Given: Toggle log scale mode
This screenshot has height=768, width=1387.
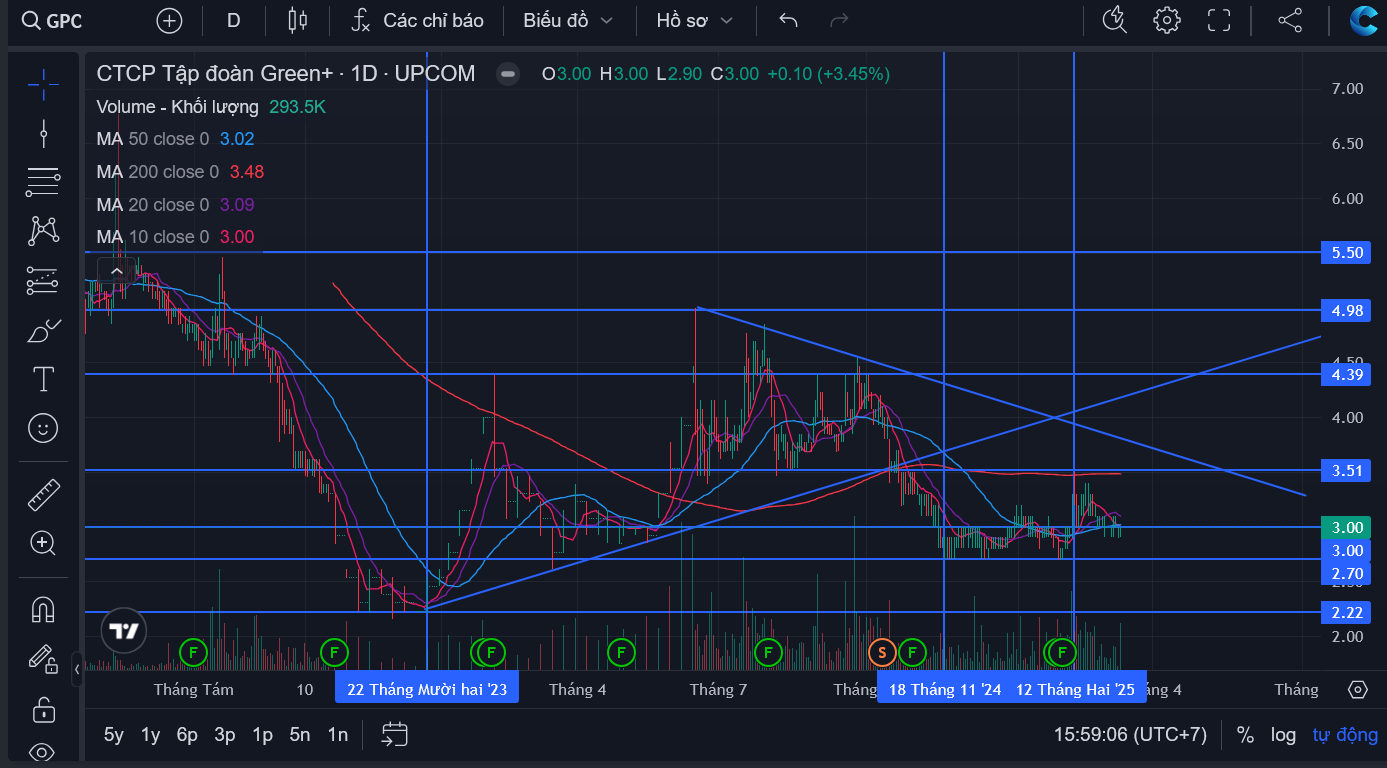Looking at the screenshot, I should (x=1283, y=735).
